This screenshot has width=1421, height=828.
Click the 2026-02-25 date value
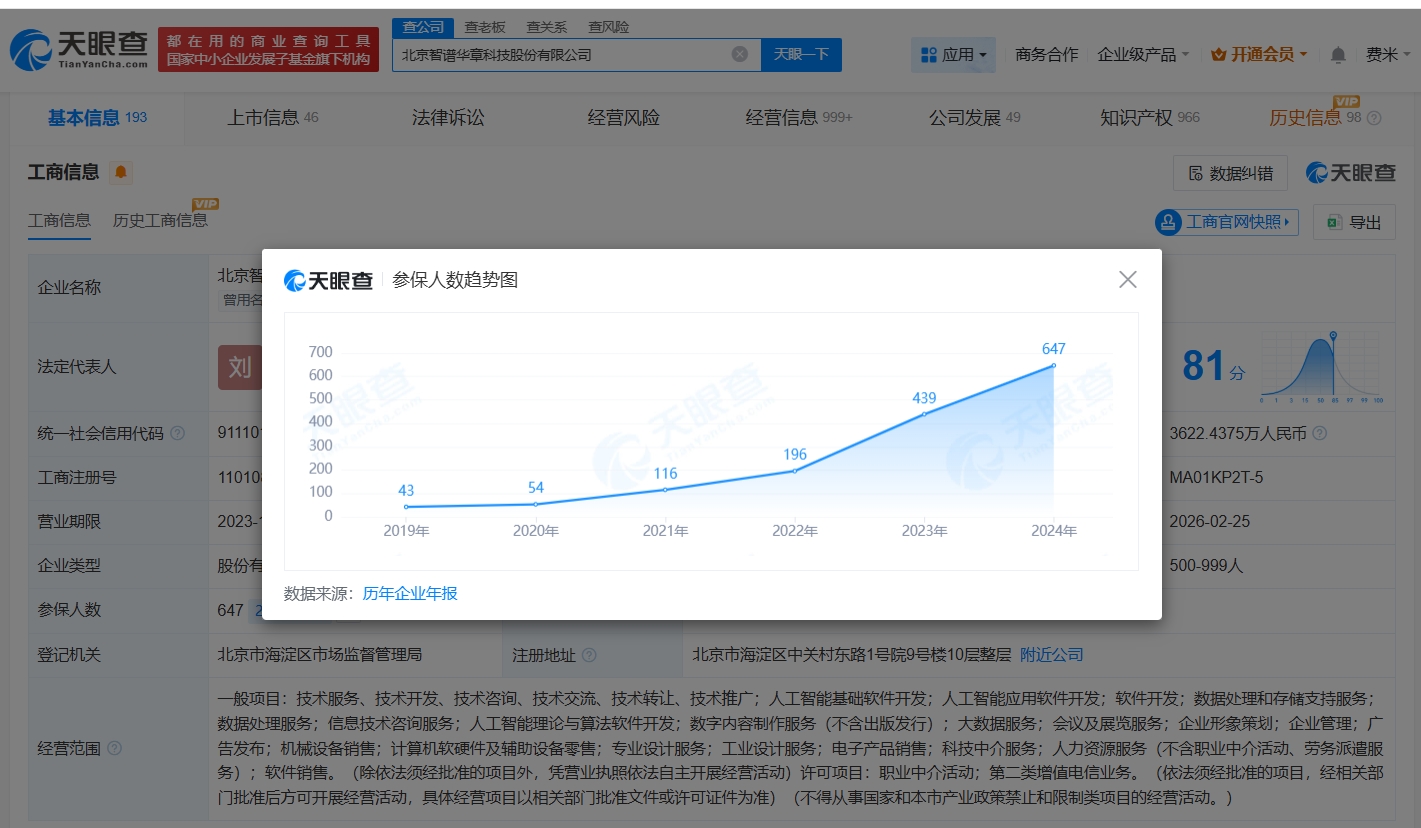[x=1209, y=522]
